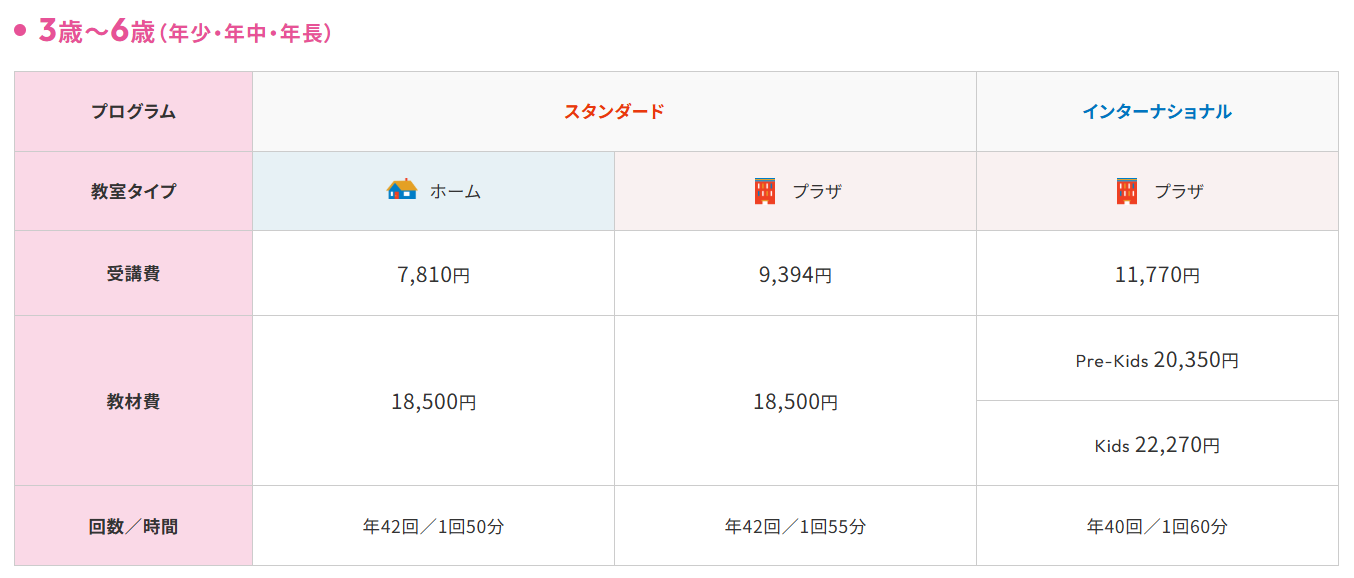
Task: Click the 11,770円 tuition fee cell
Action: click(1157, 274)
